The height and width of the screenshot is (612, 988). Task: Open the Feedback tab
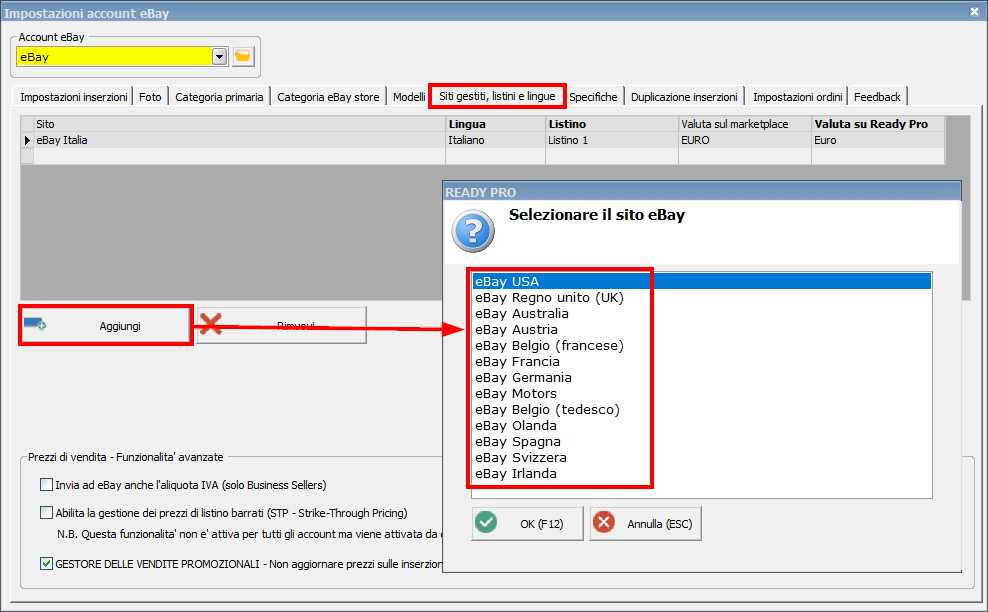tap(877, 97)
